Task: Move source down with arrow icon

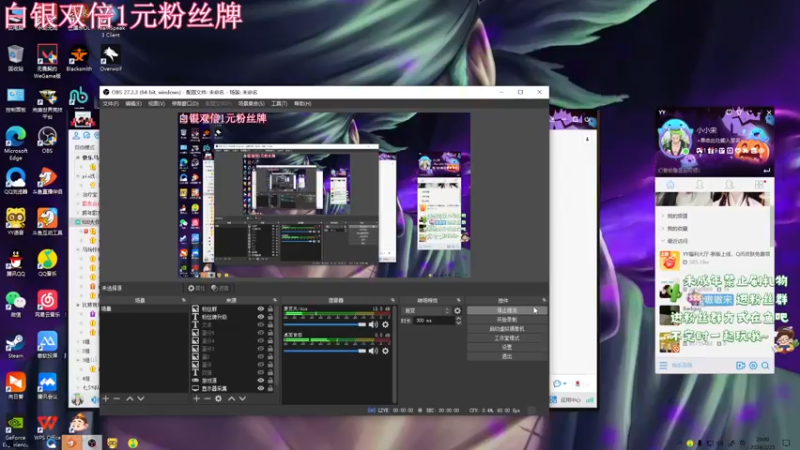Action: [x=242, y=398]
